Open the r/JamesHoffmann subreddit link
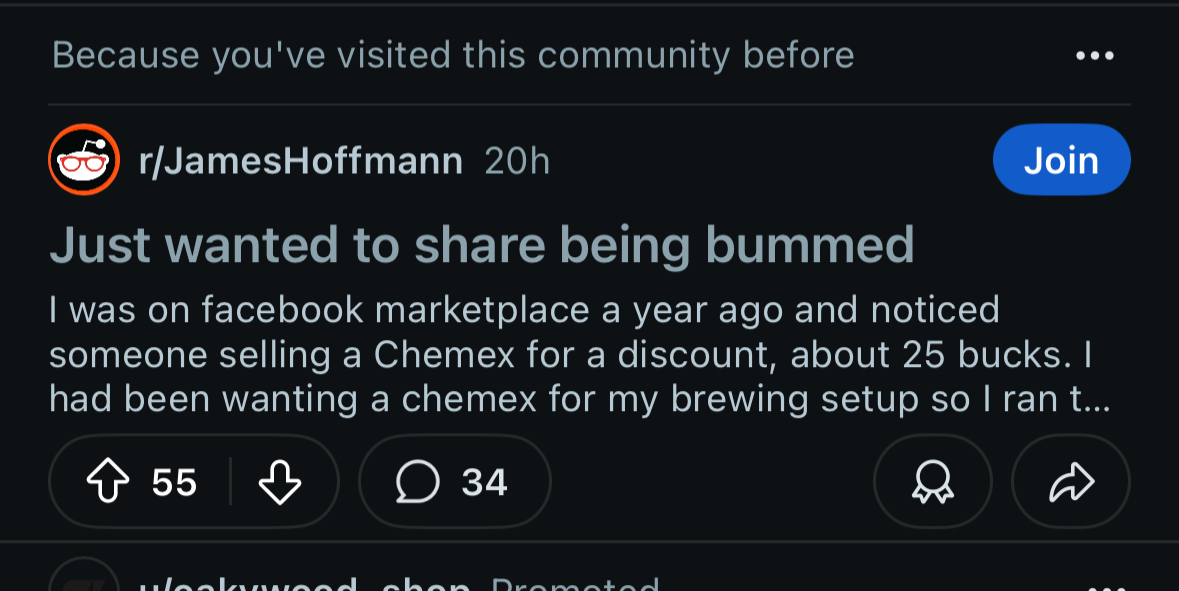The height and width of the screenshot is (591, 1179). tap(300, 161)
